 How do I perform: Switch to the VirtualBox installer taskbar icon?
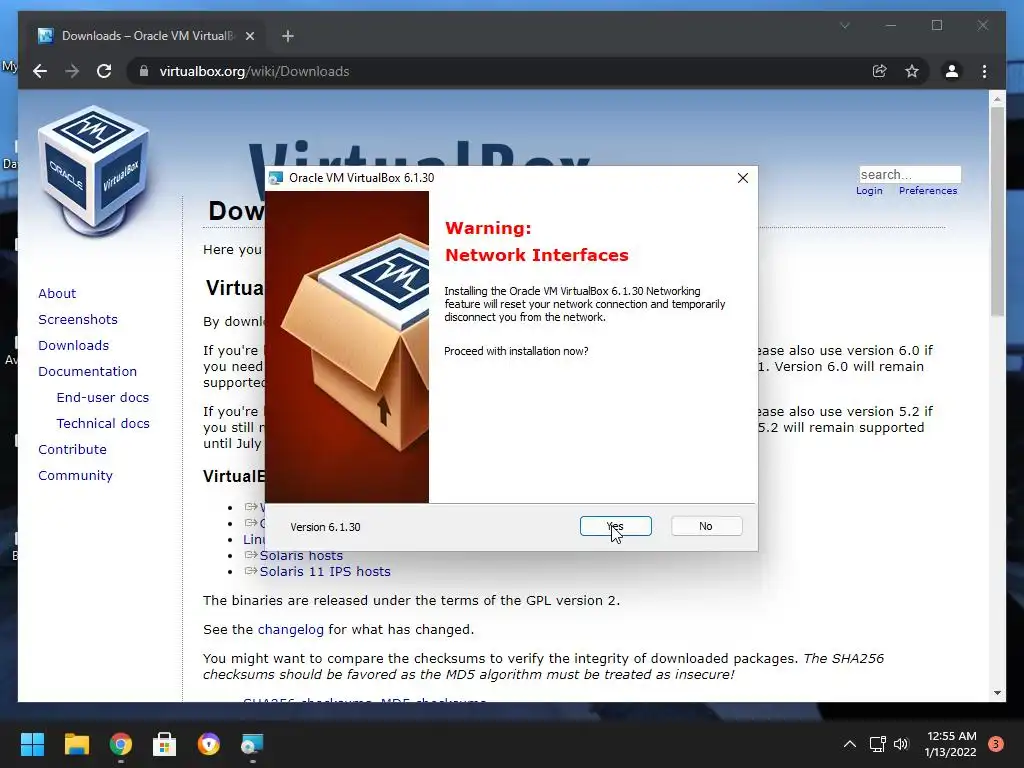pyautogui.click(x=252, y=744)
